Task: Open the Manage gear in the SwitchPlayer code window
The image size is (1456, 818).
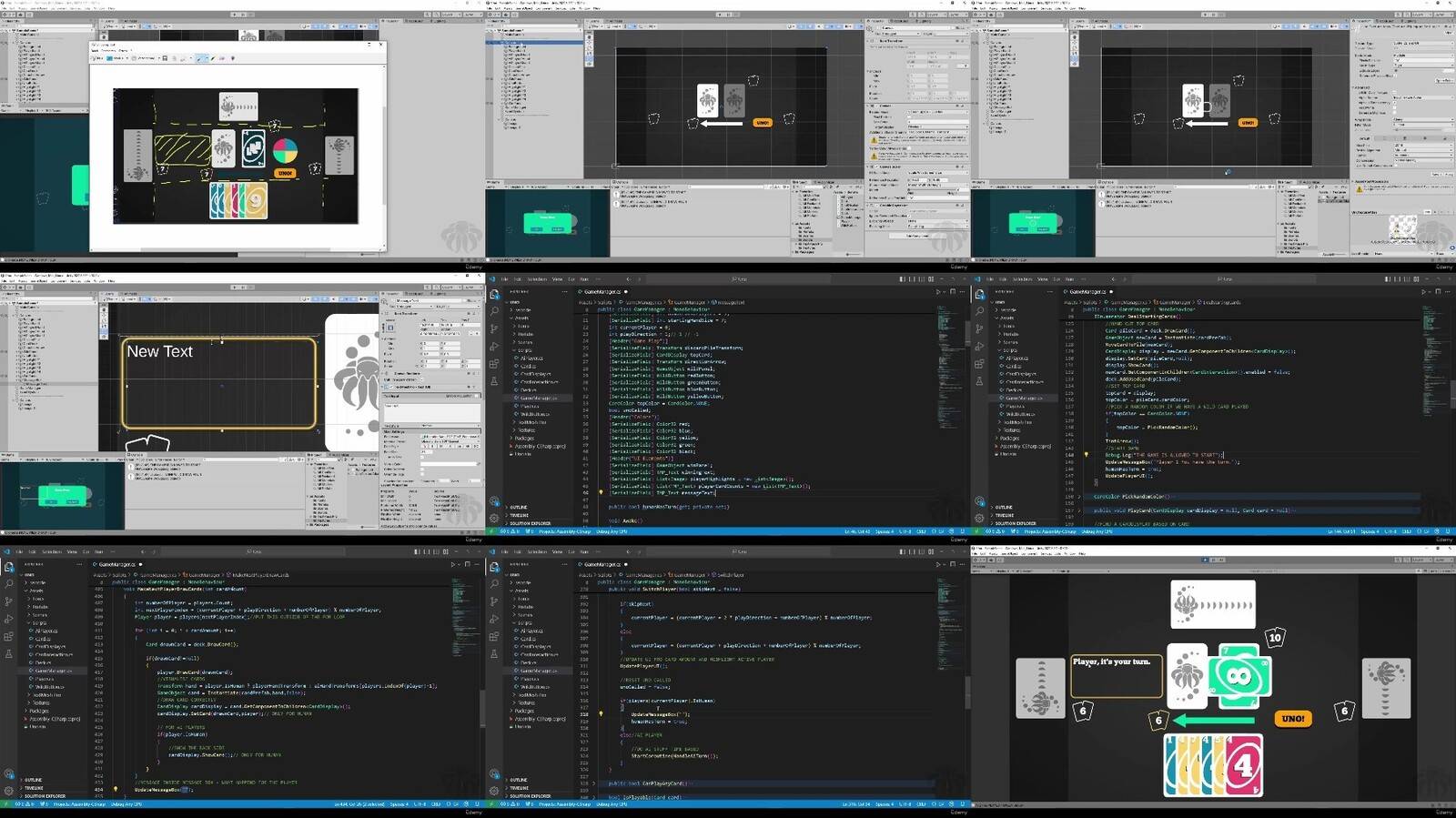Action: point(494,791)
